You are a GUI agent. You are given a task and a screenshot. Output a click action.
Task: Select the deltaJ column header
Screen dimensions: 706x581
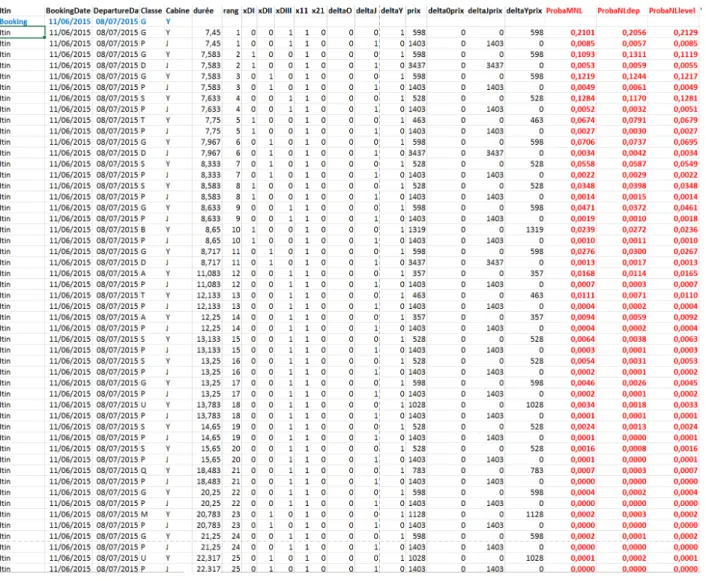366,10
